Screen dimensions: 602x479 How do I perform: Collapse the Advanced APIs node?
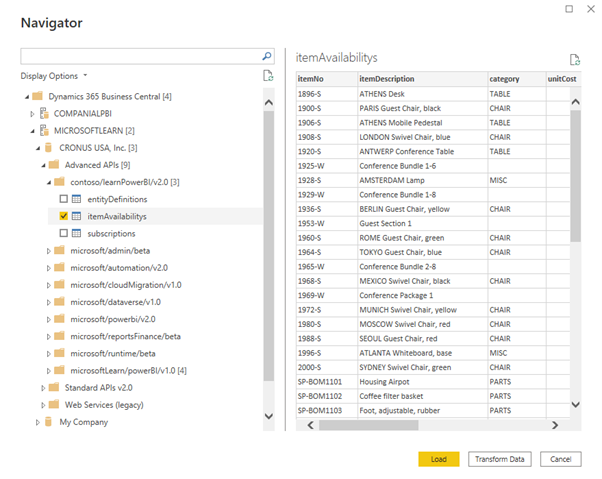pyautogui.click(x=43, y=165)
